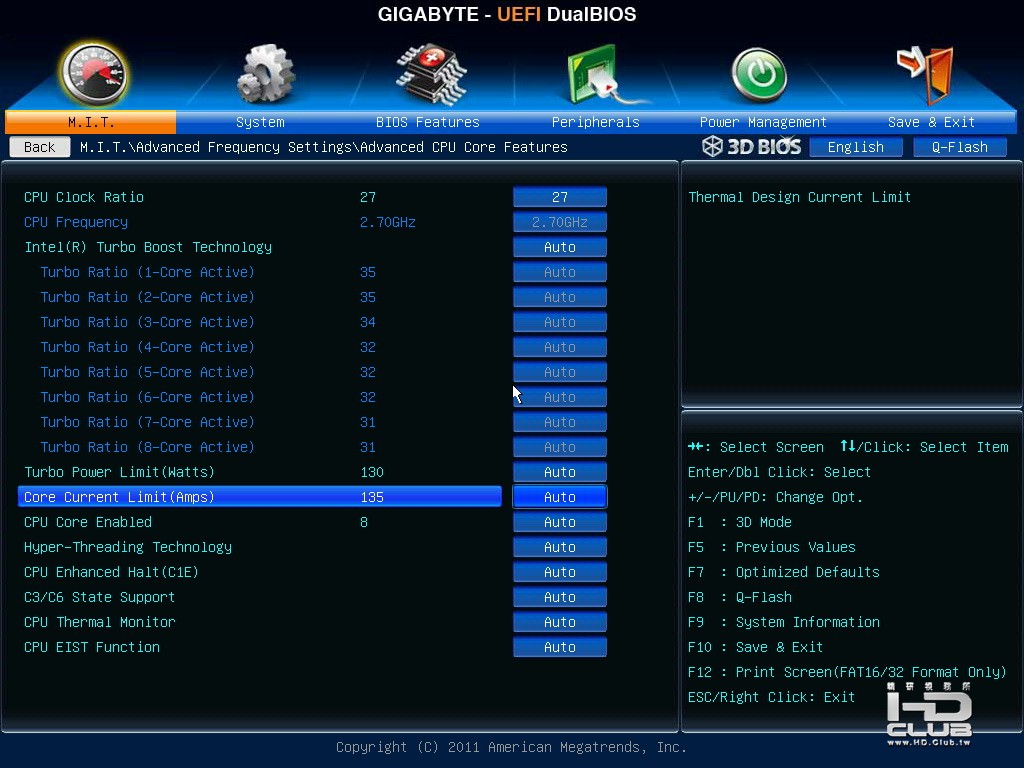Click the M.I.T. speedometer gauge icon
The image size is (1024, 768).
click(x=93, y=74)
